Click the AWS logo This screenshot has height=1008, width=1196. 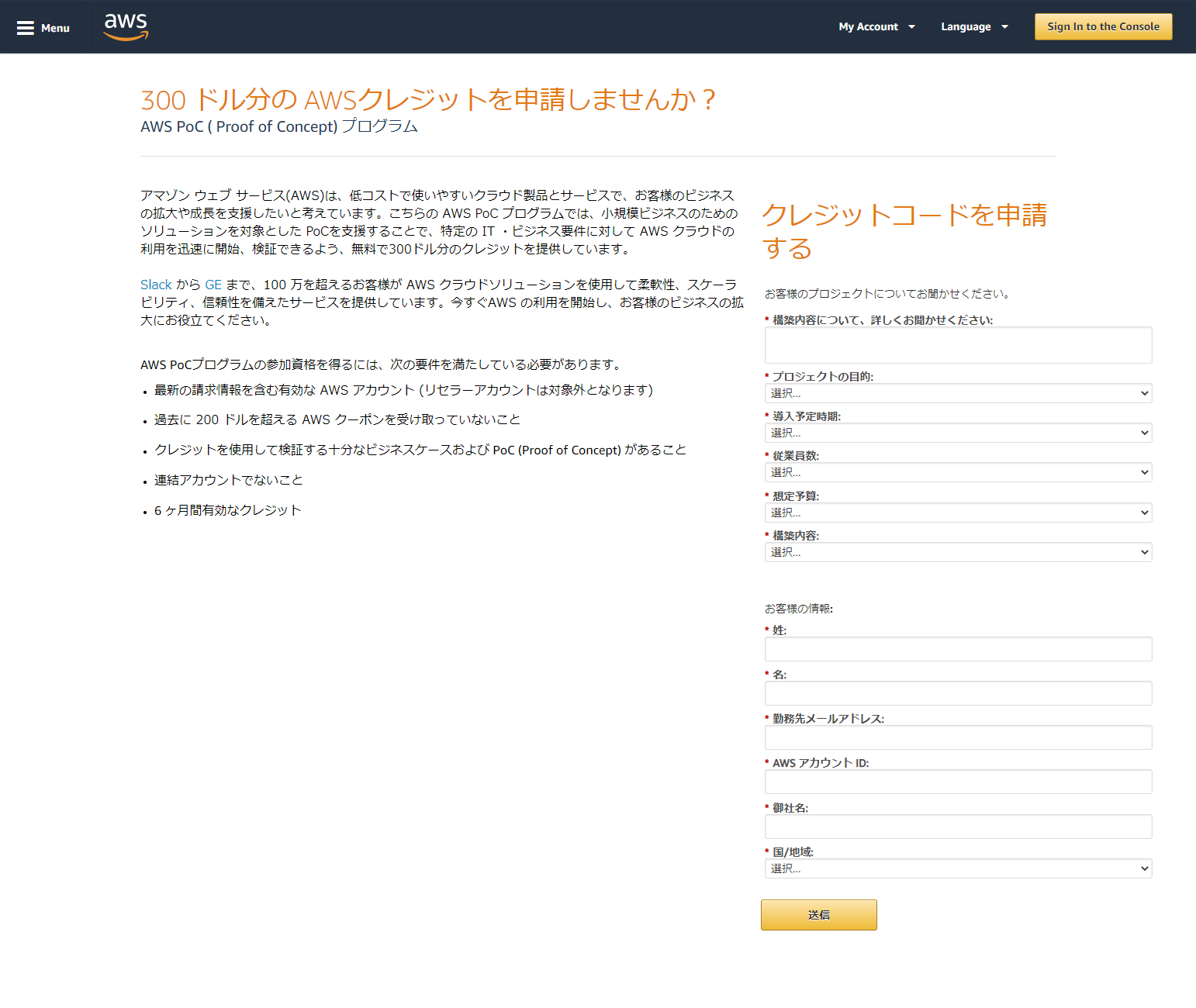pos(126,27)
